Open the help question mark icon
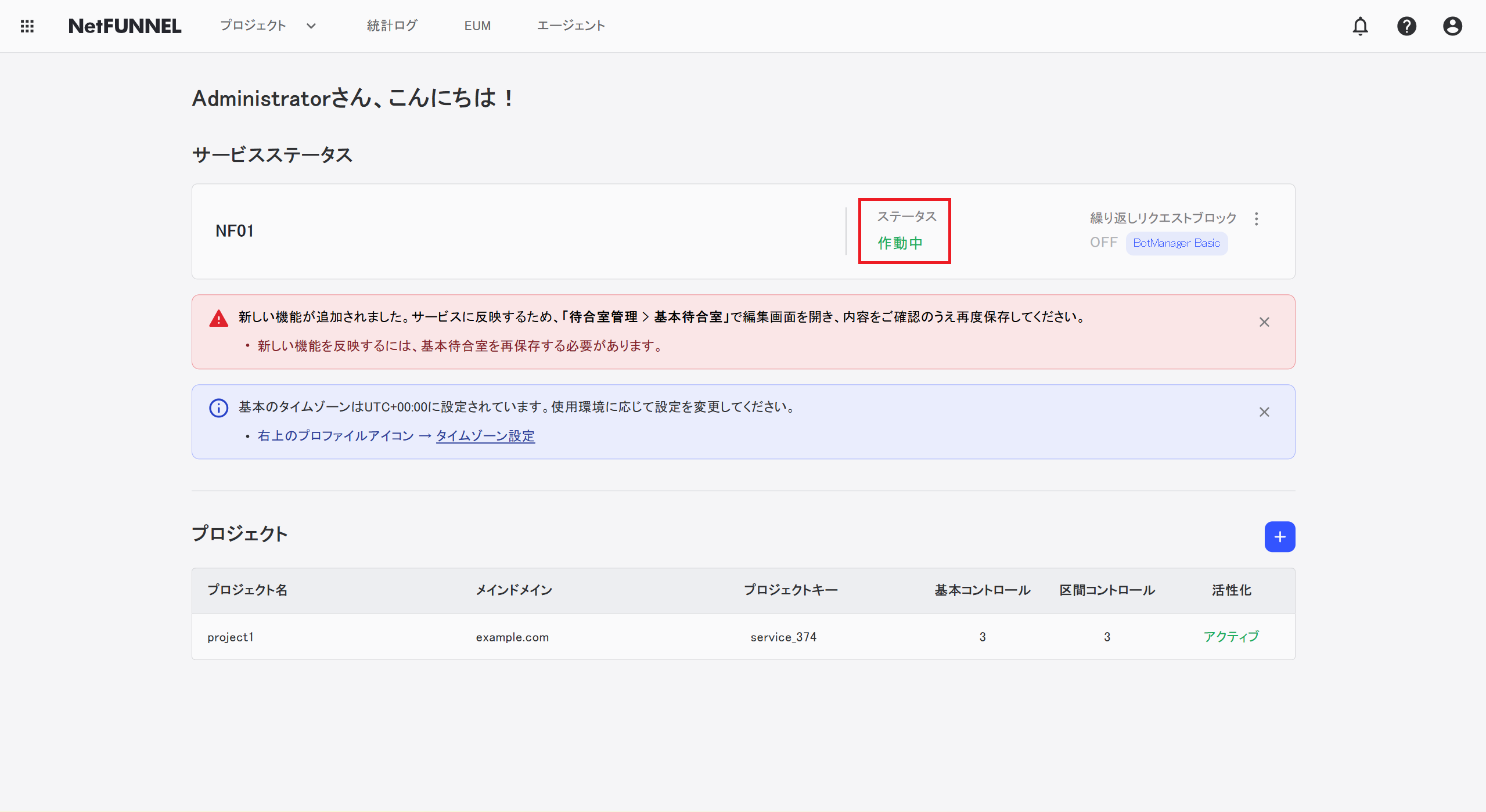This screenshot has height=812, width=1486. click(1406, 26)
